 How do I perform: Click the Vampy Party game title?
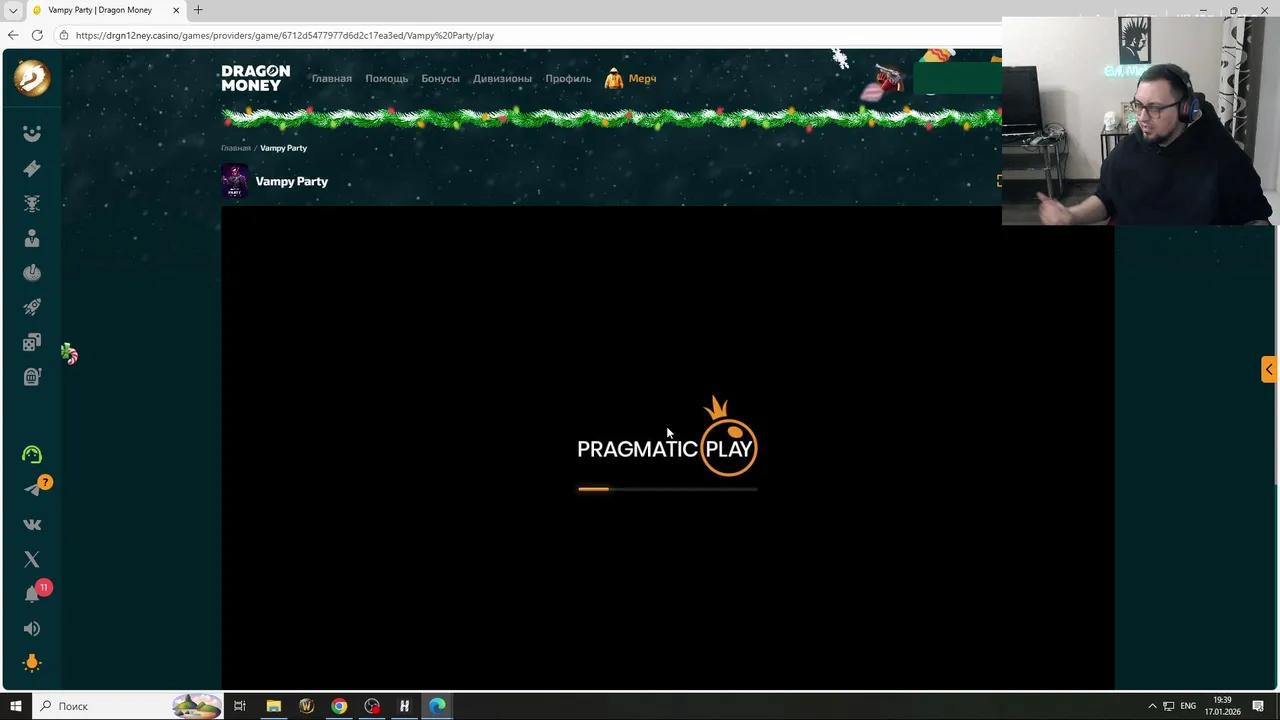[x=291, y=182]
